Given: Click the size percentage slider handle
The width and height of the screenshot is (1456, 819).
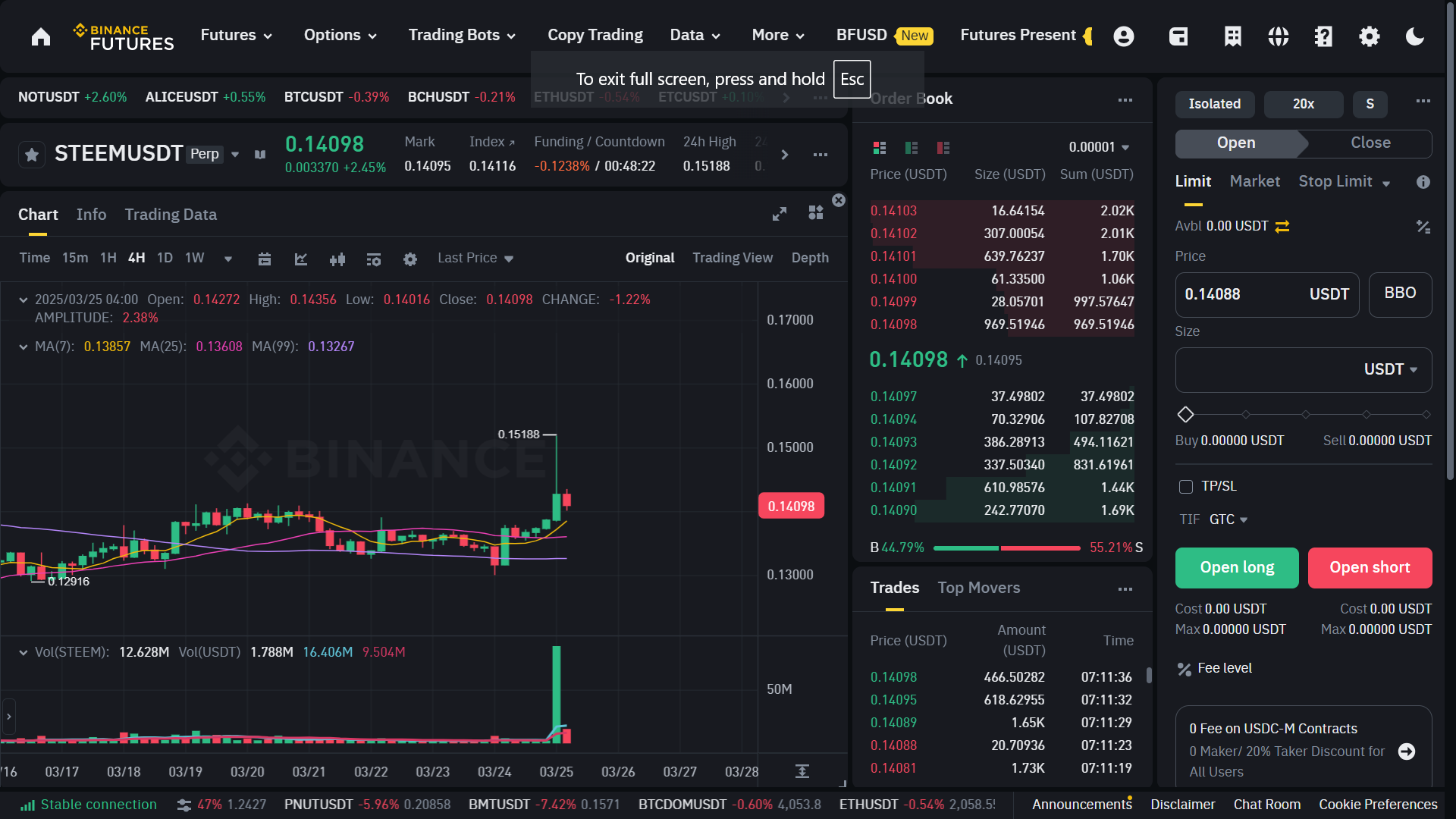Looking at the screenshot, I should click(x=1185, y=415).
